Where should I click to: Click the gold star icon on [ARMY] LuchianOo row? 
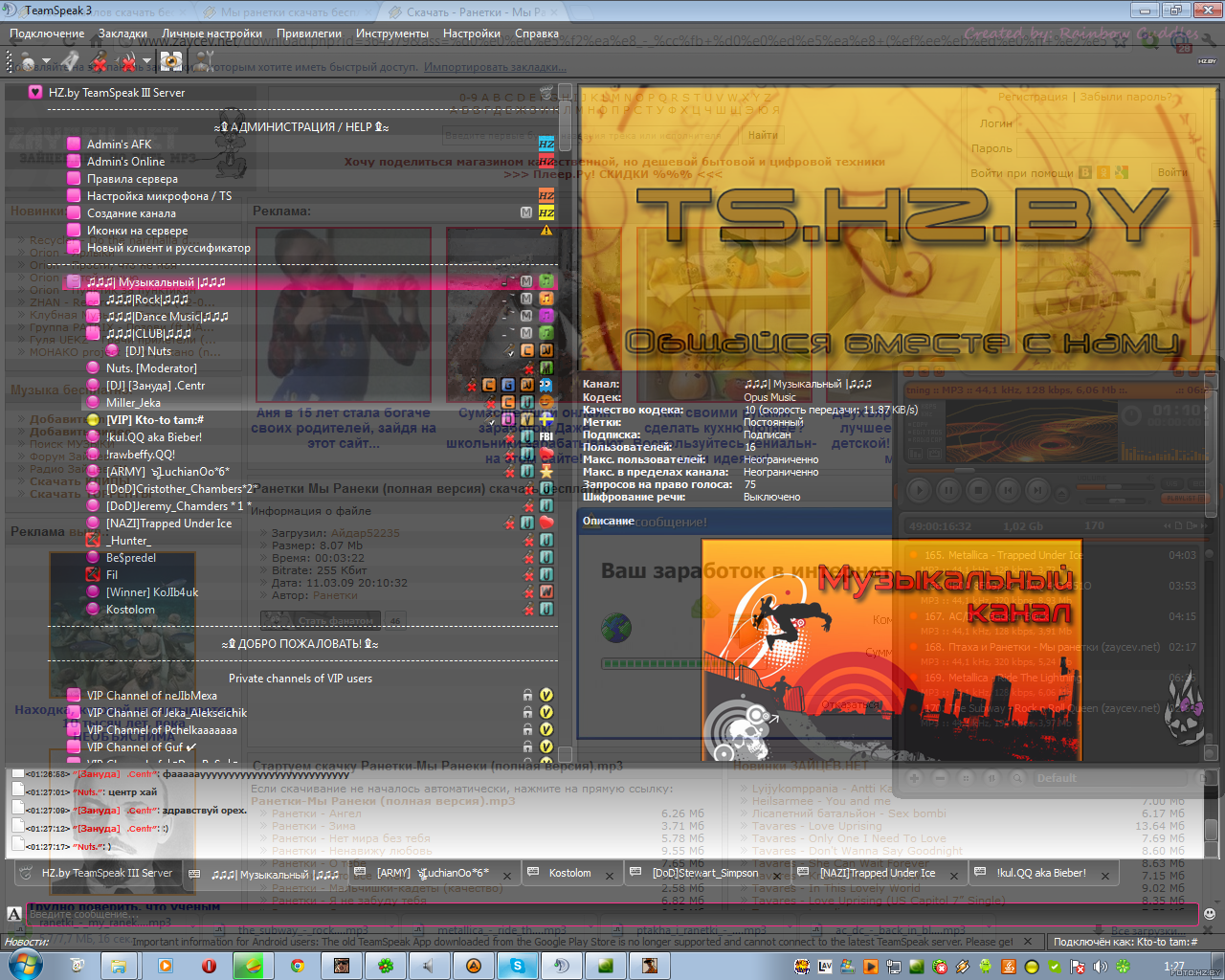pos(546,471)
